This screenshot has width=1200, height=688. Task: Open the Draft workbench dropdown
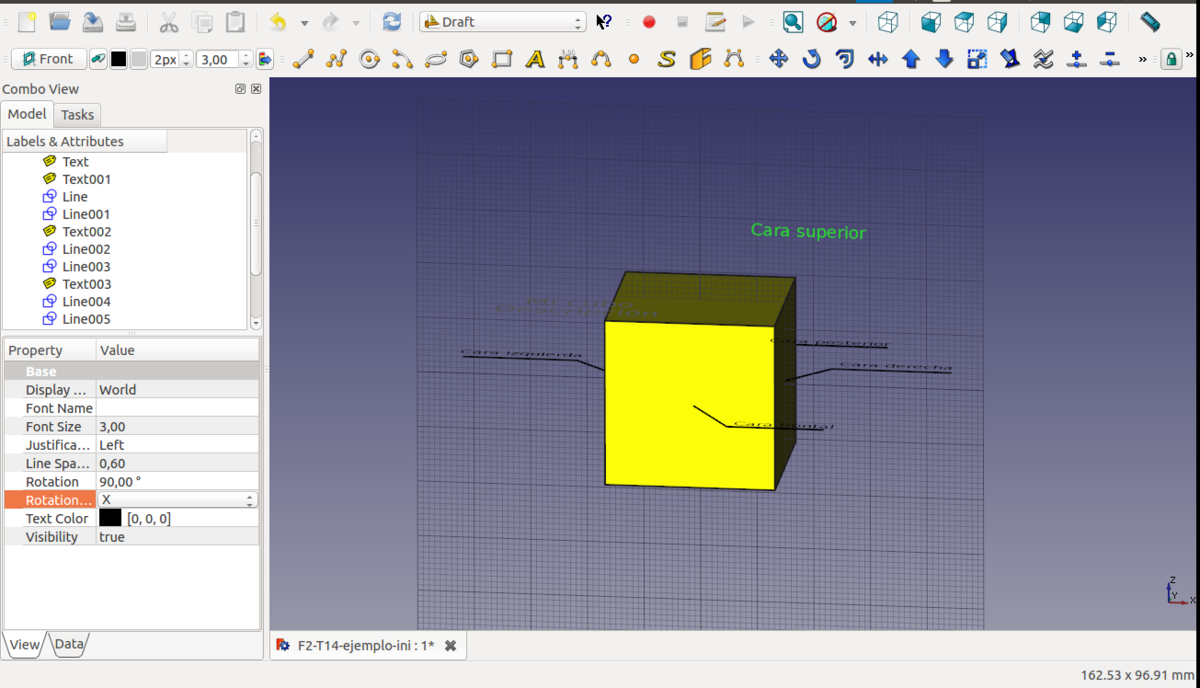[503, 22]
